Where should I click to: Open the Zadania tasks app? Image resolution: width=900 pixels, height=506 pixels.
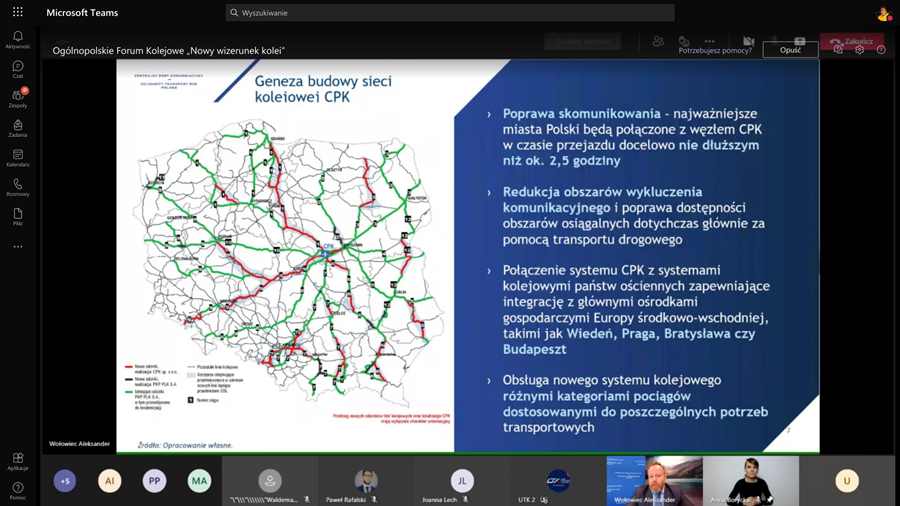coord(18,129)
